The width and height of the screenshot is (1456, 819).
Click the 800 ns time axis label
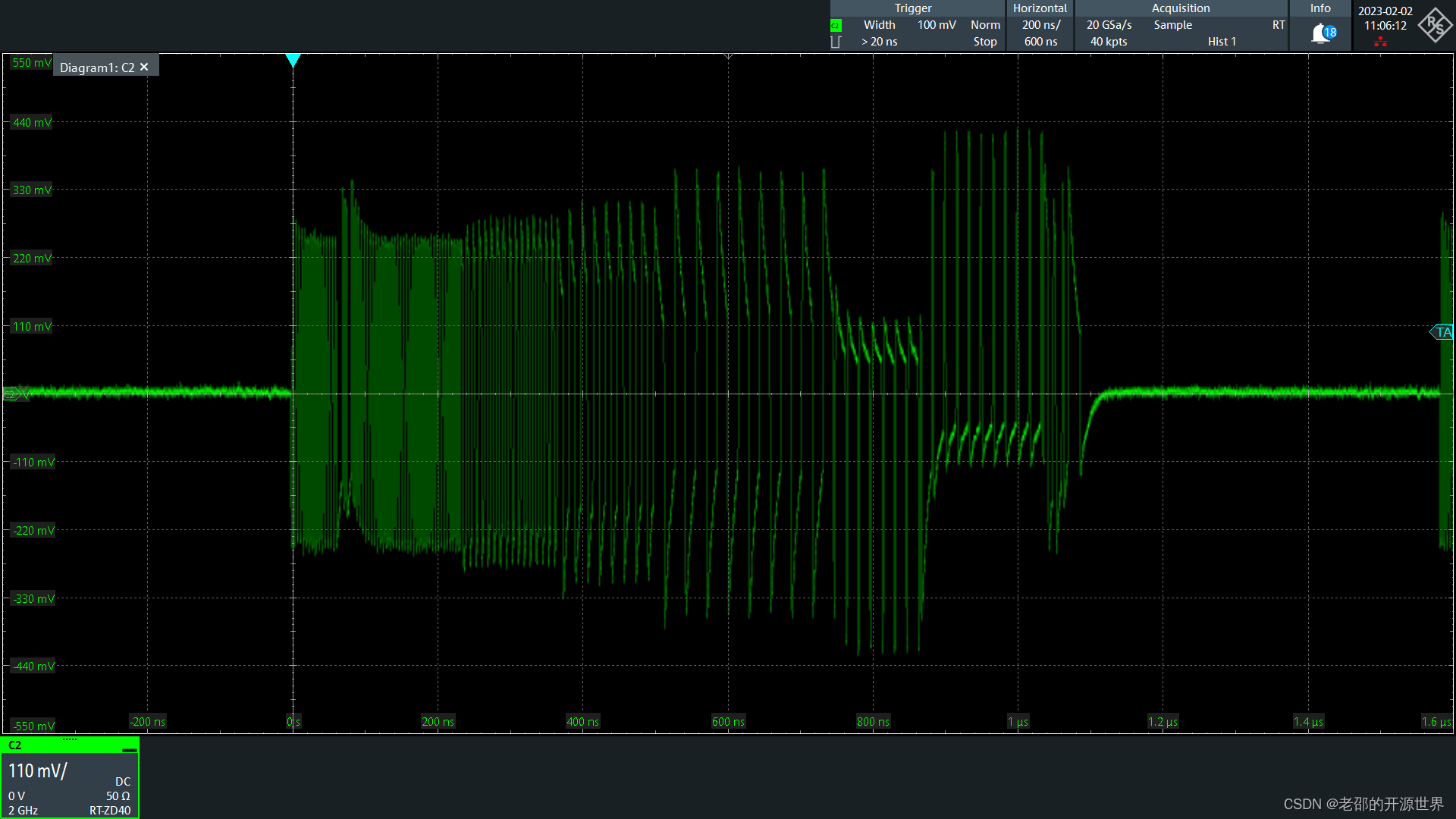[873, 722]
